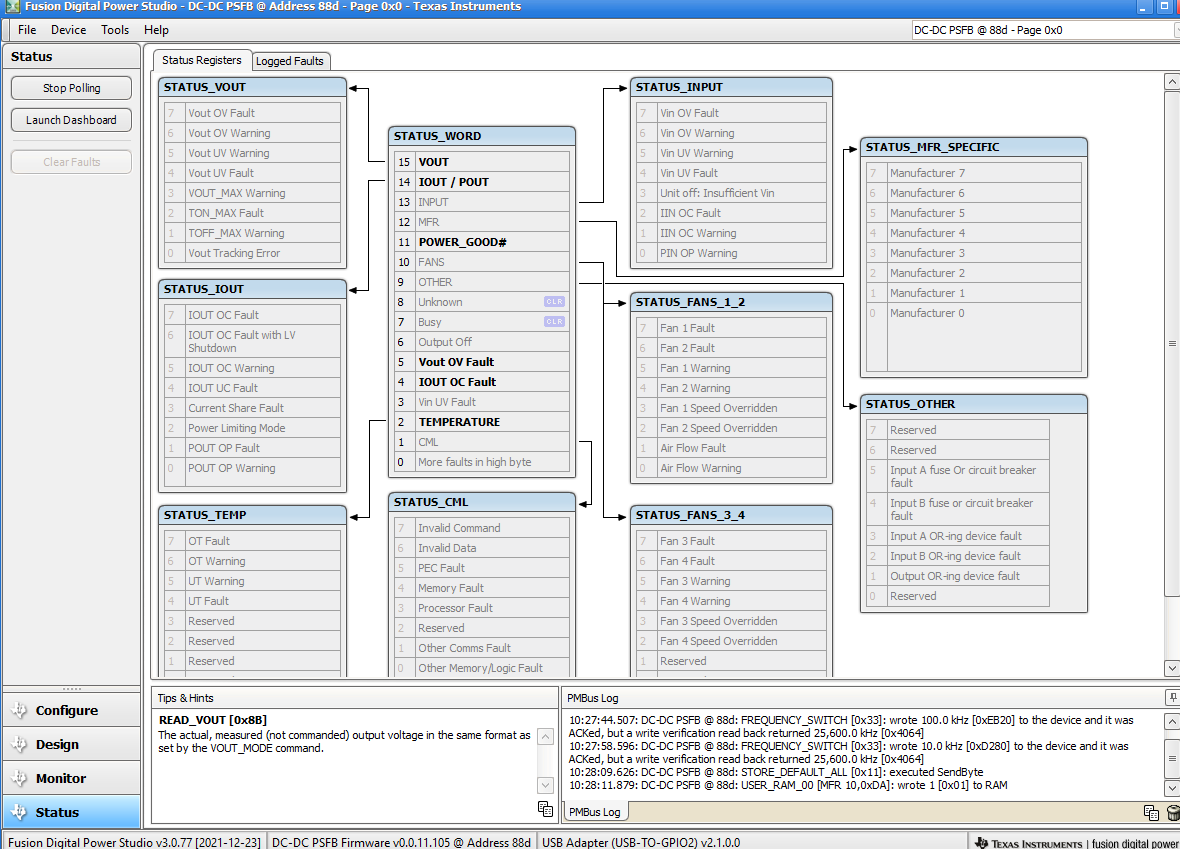This screenshot has height=849, width=1180.
Task: Click up arrow in Tips & Hints scrollbar
Action: point(546,736)
